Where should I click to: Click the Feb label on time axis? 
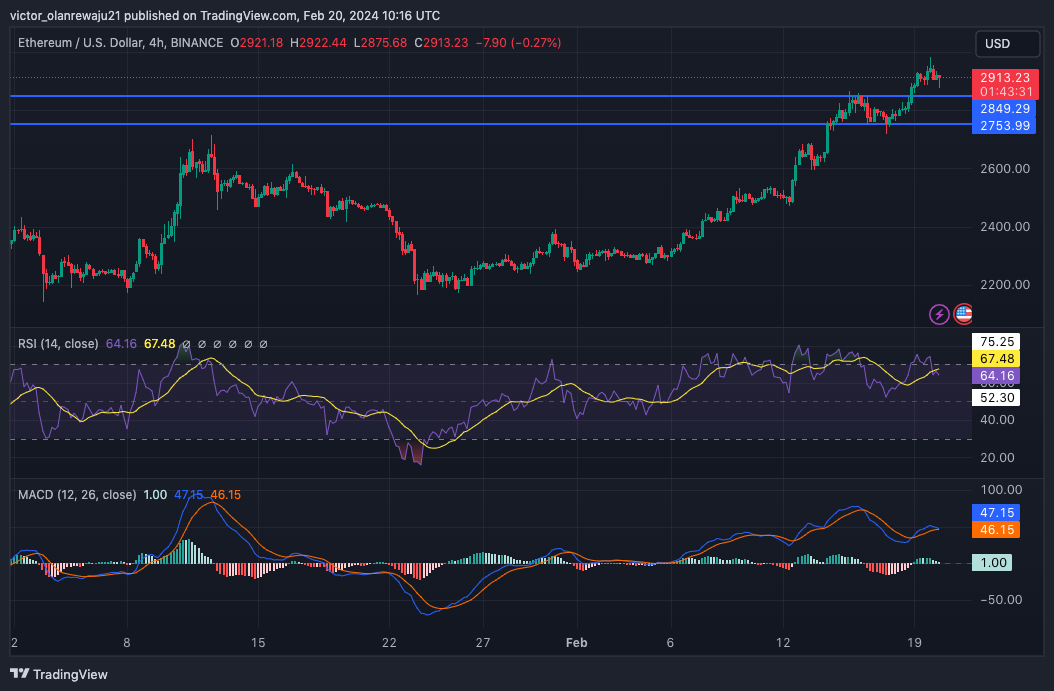pyautogui.click(x=577, y=643)
